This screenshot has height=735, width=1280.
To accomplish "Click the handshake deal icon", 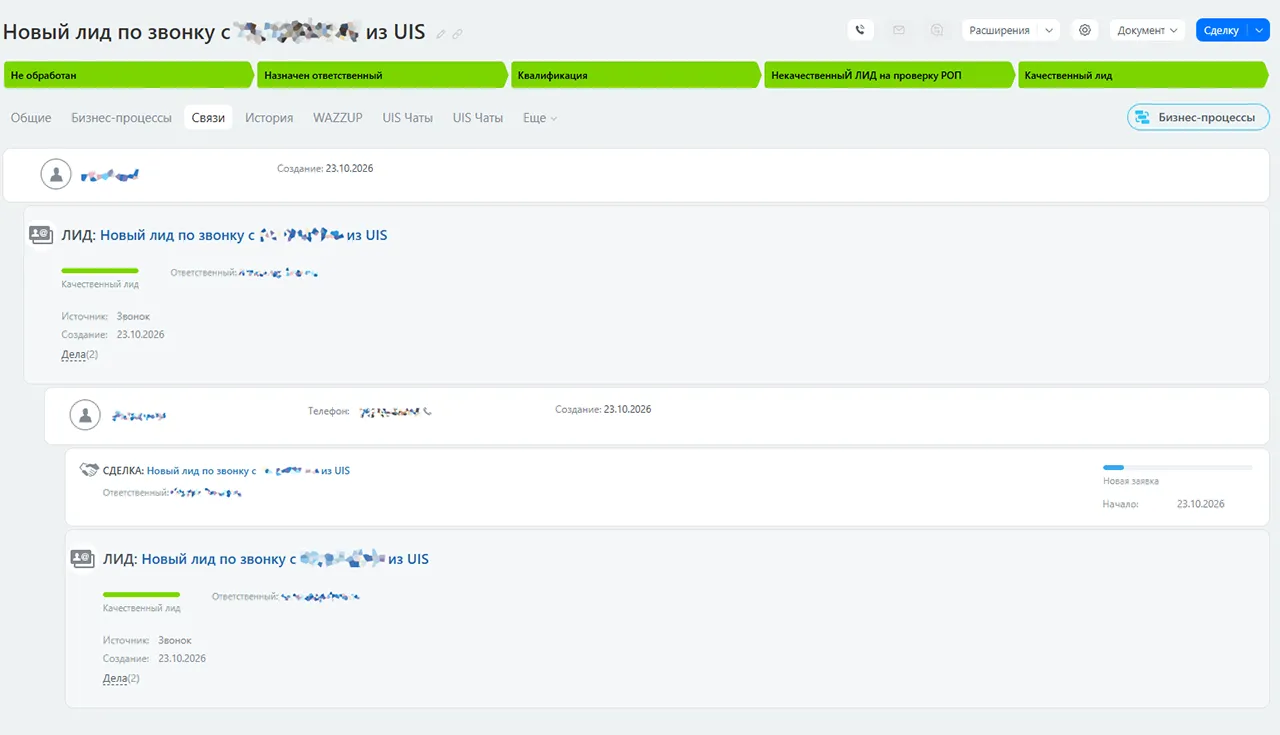I will click(x=88, y=470).
